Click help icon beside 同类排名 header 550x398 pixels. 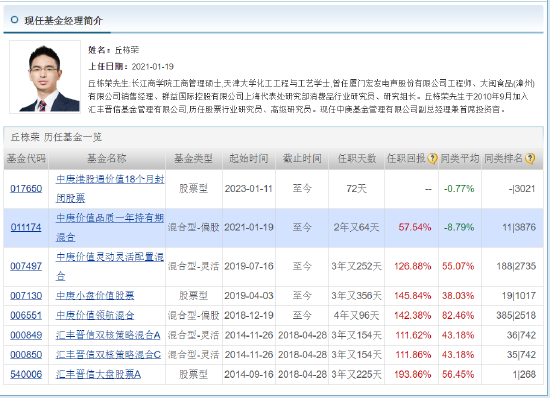coord(530,159)
